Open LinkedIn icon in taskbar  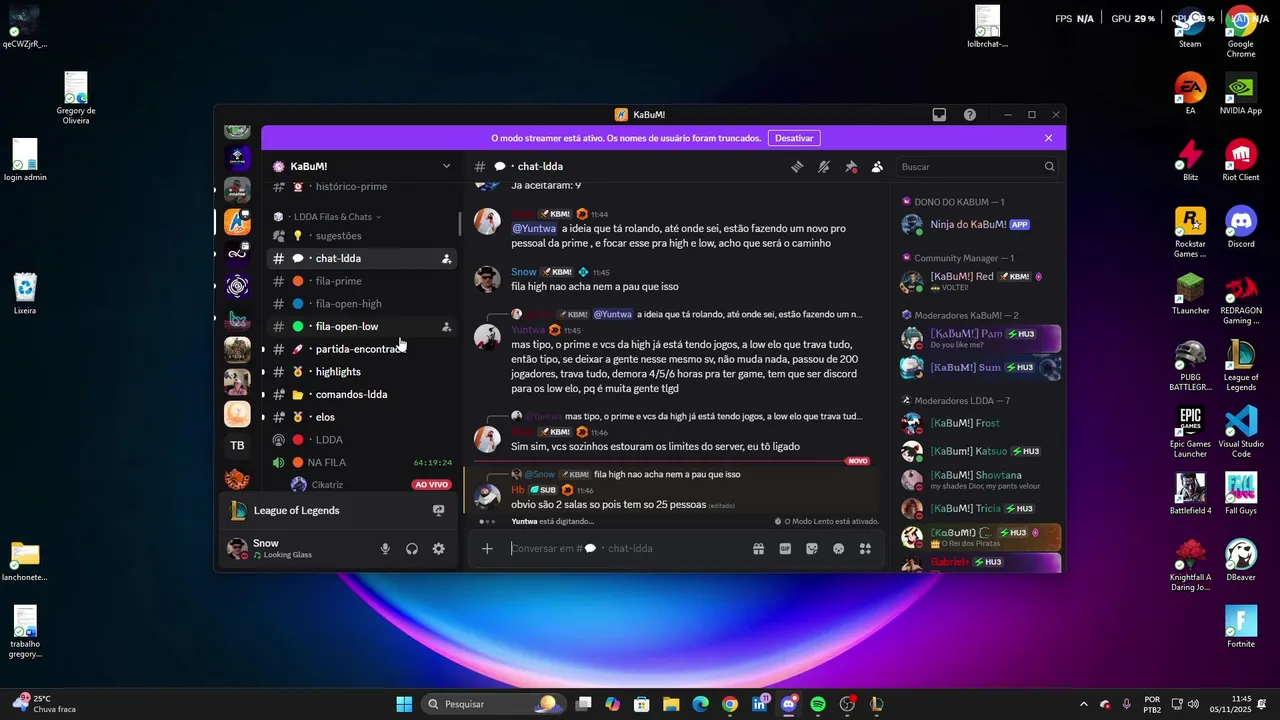point(759,704)
